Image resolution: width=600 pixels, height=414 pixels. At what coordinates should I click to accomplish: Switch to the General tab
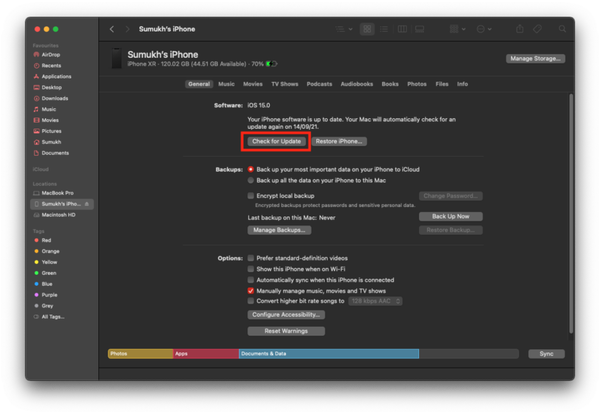[x=199, y=84]
